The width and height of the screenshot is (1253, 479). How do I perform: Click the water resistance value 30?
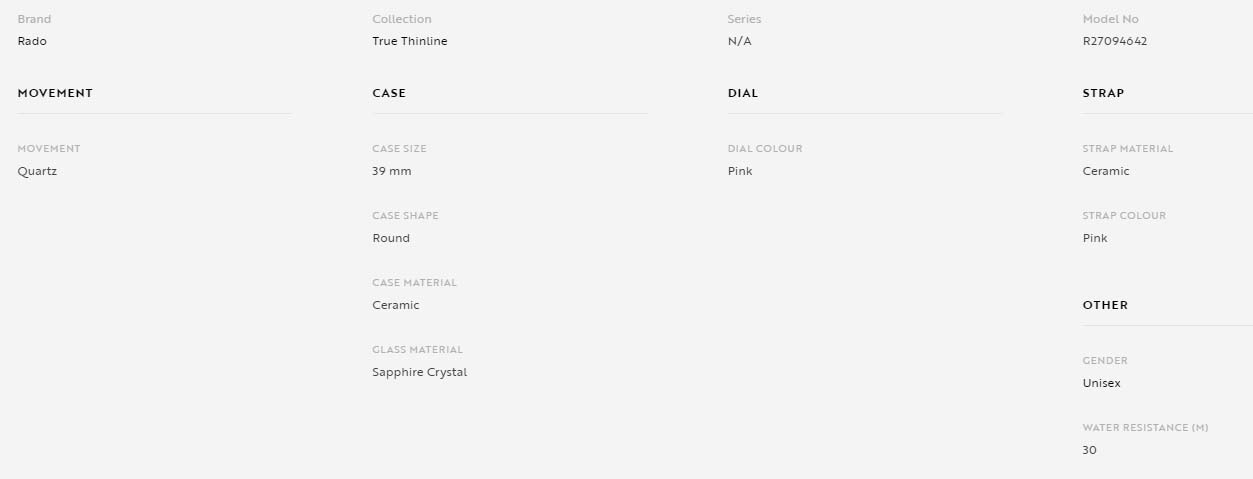[x=1089, y=450]
